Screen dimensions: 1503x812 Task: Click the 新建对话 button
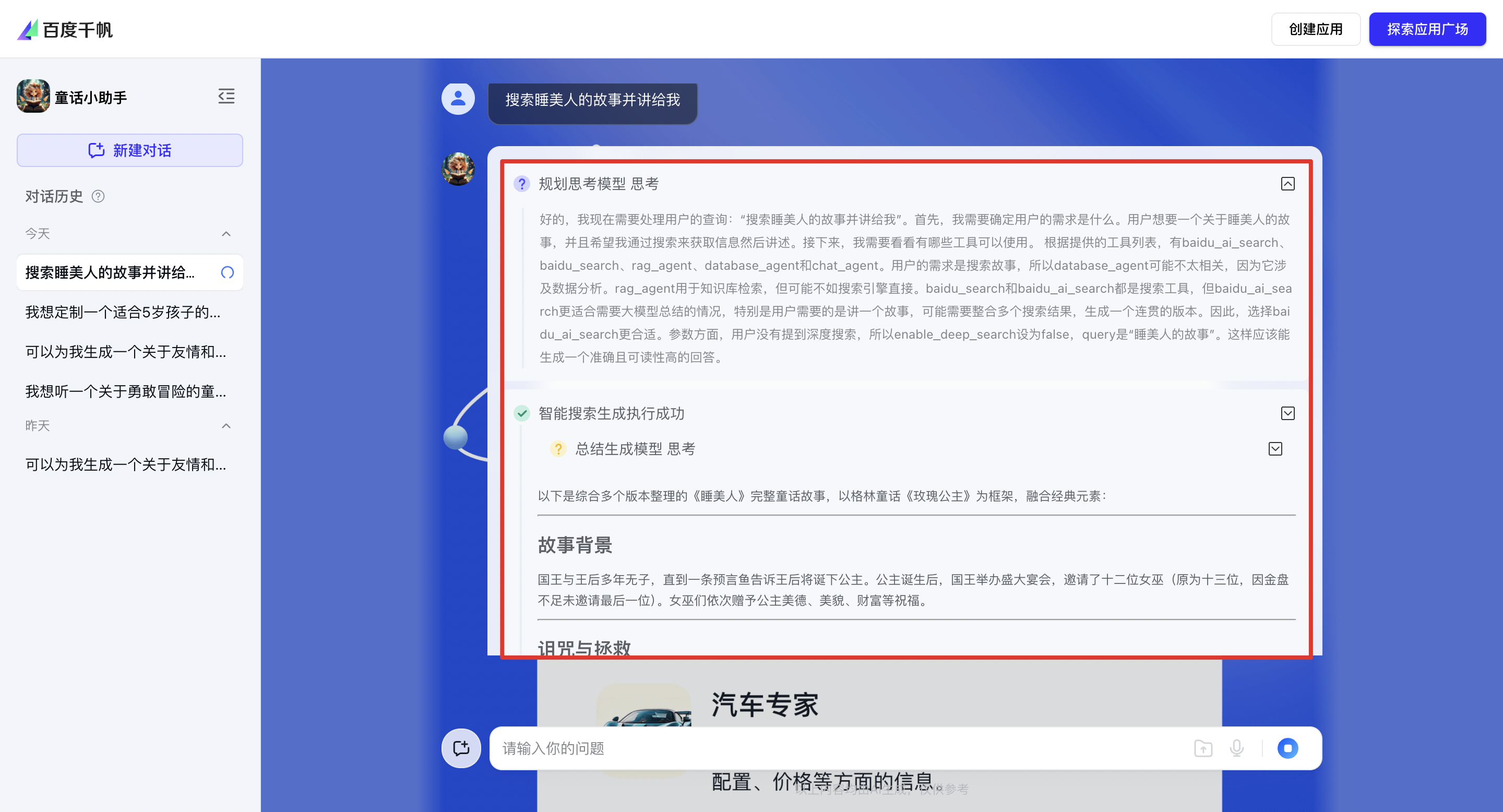coord(129,150)
